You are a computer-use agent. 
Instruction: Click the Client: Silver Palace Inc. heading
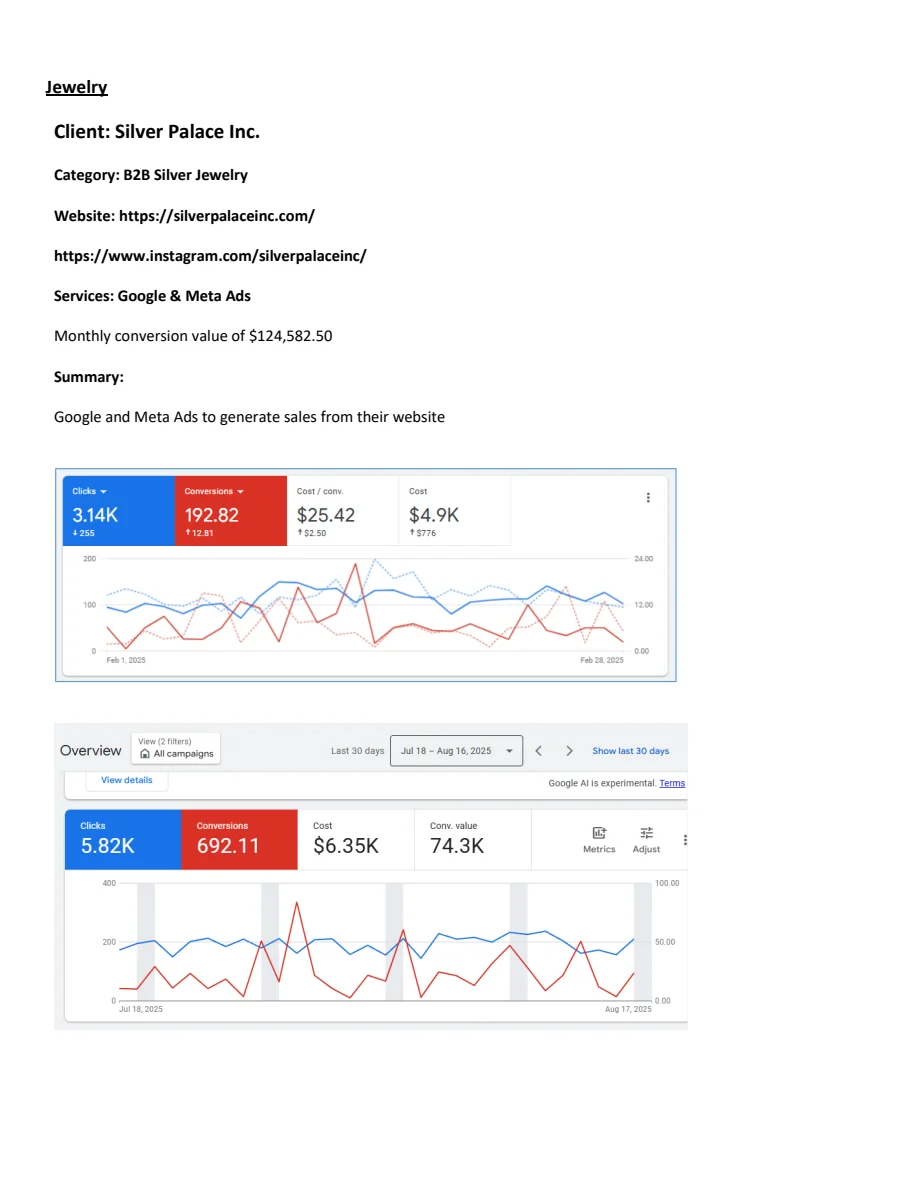click(x=157, y=132)
